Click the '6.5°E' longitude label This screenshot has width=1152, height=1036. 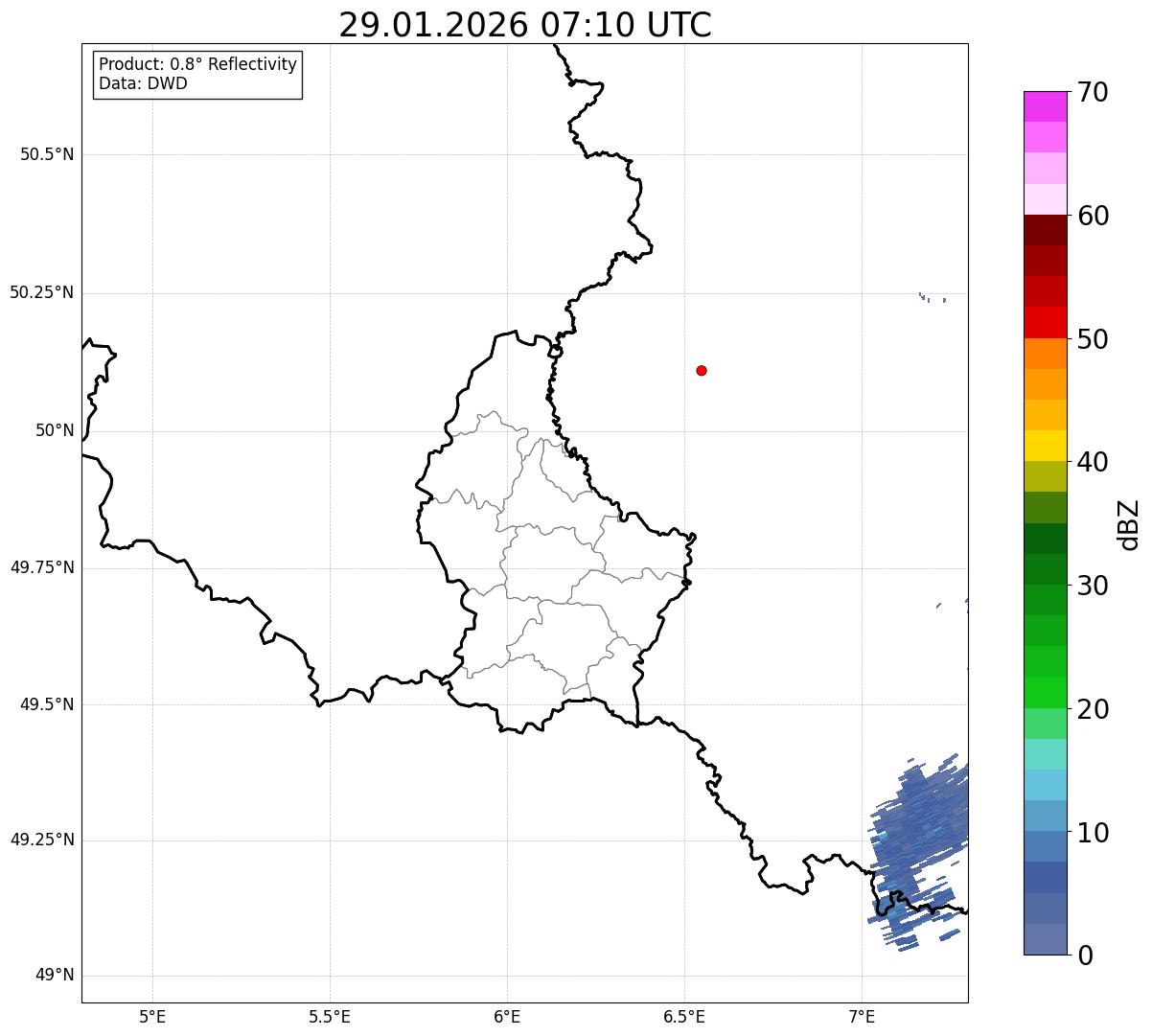[x=684, y=1016]
